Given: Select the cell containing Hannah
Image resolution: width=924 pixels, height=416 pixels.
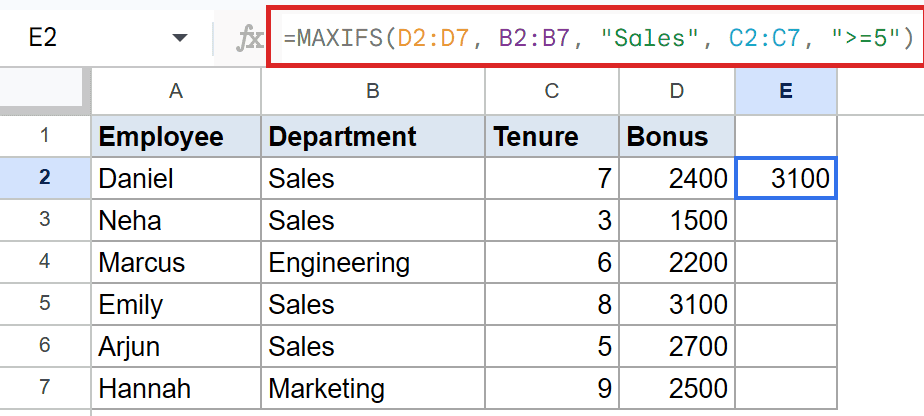Looking at the screenshot, I should tap(176, 387).
